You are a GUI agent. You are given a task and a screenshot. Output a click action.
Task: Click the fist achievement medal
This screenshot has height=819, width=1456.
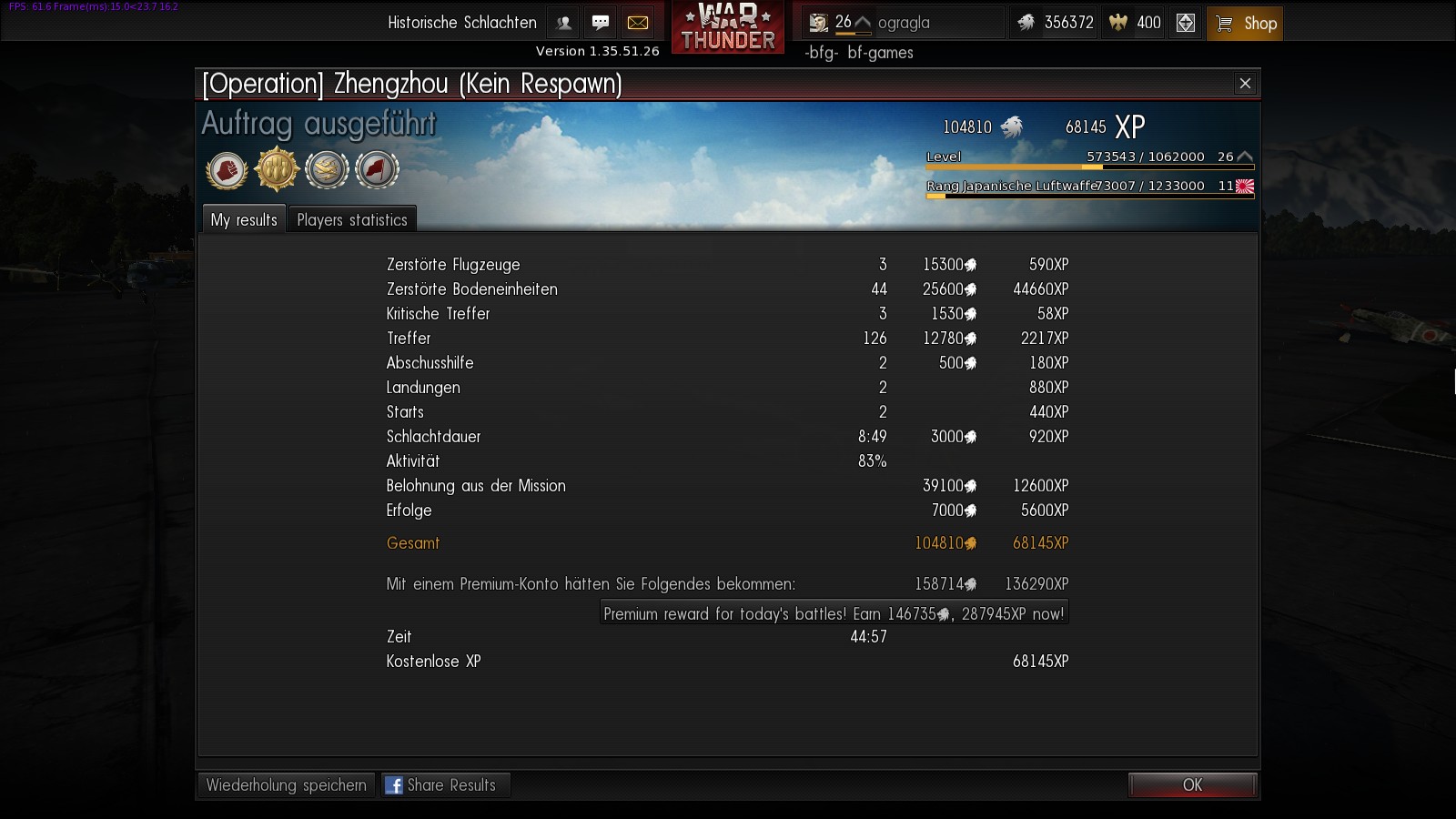tap(227, 169)
